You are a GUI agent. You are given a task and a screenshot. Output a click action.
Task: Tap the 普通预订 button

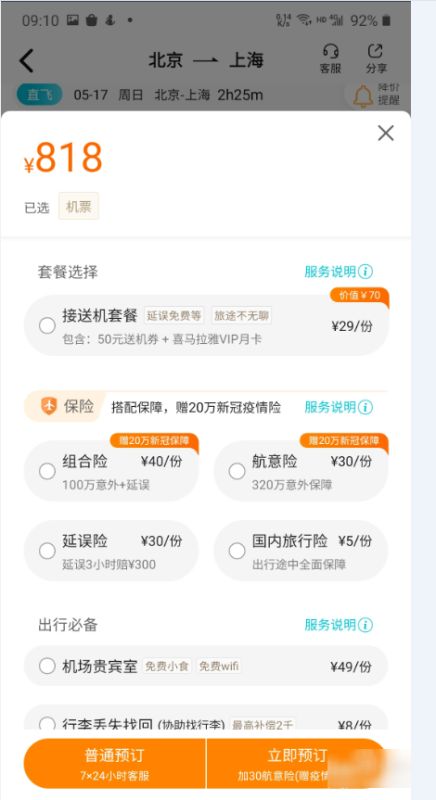coord(114,763)
